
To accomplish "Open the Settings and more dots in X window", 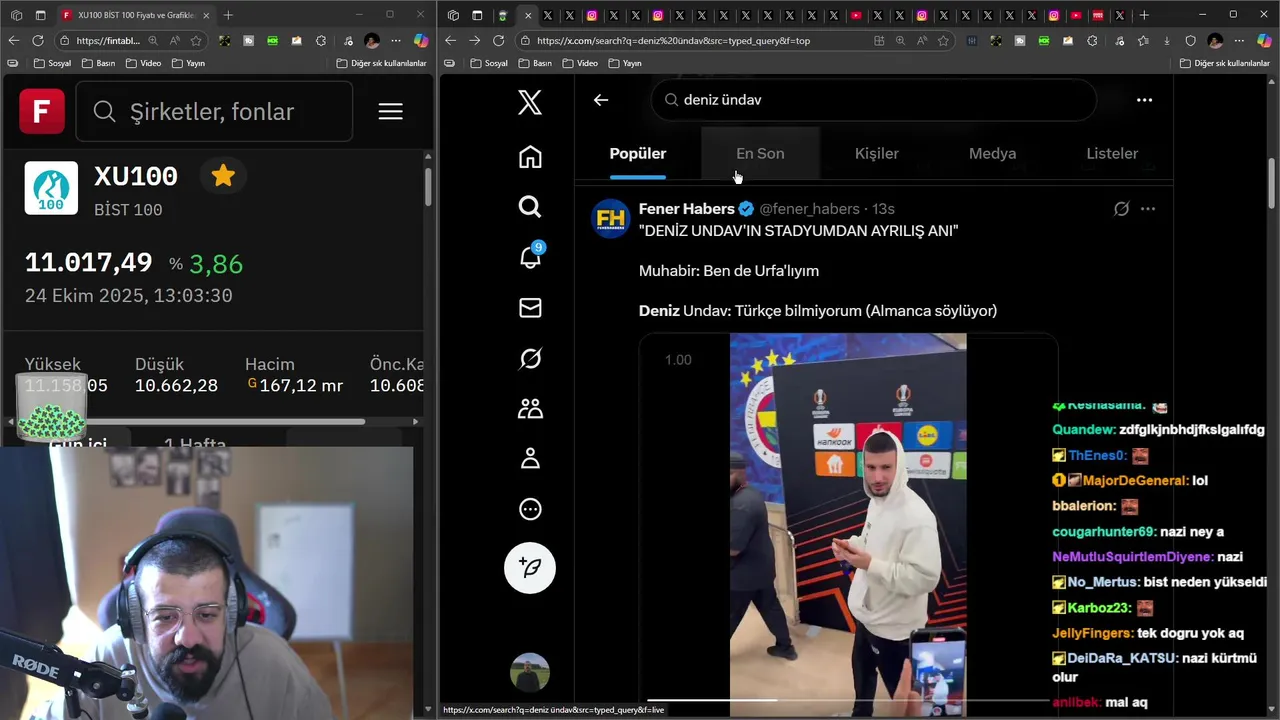I will coord(1239,41).
